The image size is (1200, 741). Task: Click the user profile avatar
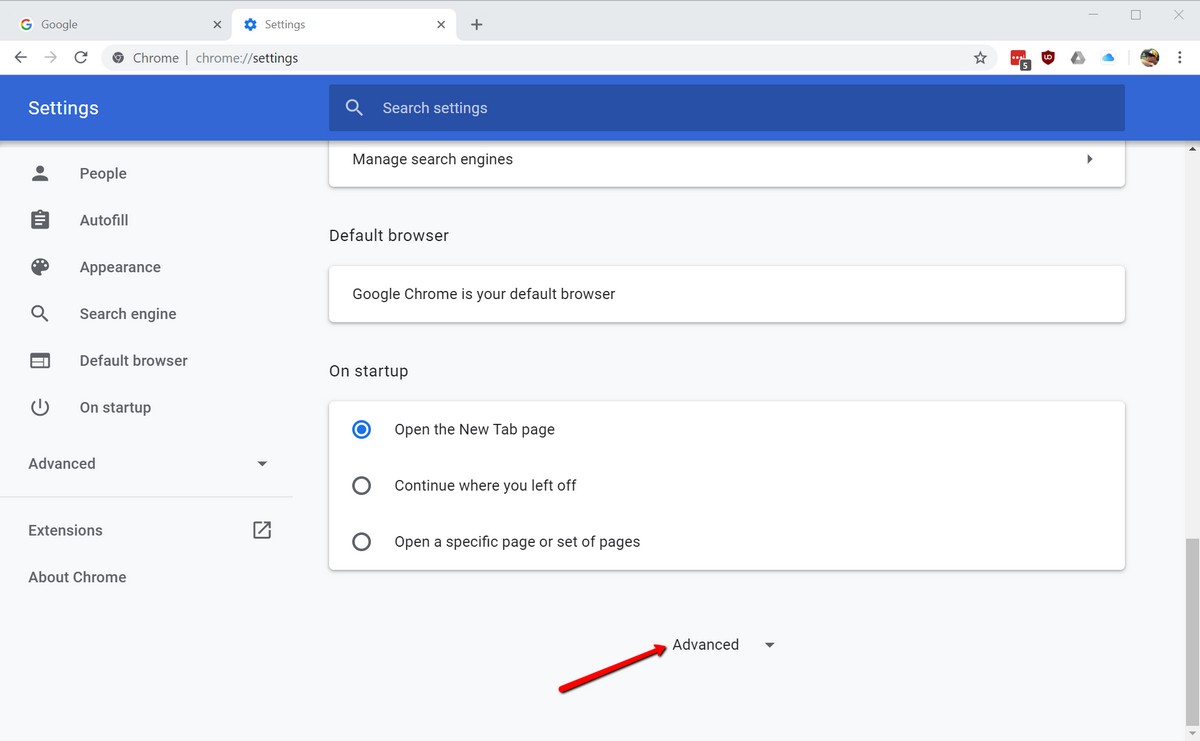point(1149,58)
